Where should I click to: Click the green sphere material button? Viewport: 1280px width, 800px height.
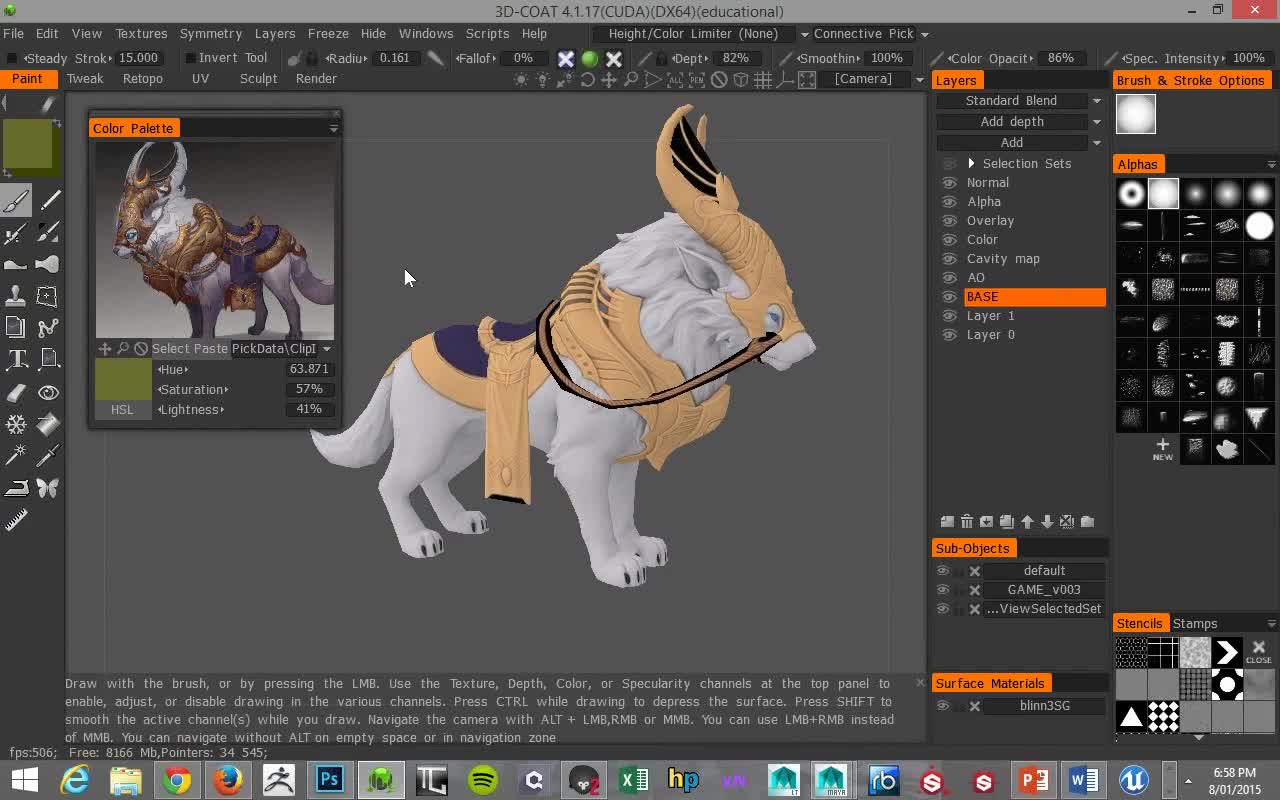tap(590, 59)
